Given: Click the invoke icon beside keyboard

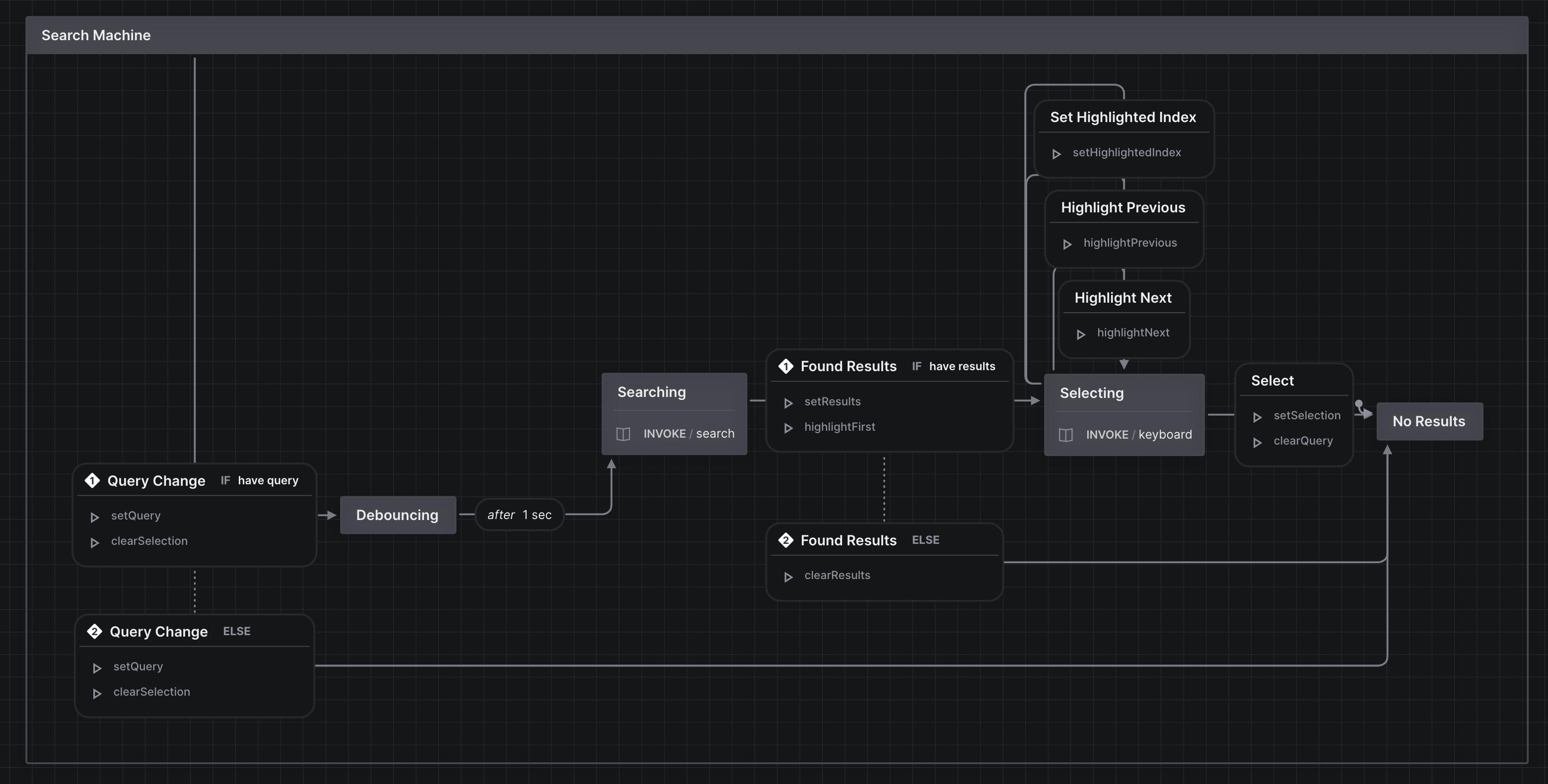Looking at the screenshot, I should (x=1065, y=435).
